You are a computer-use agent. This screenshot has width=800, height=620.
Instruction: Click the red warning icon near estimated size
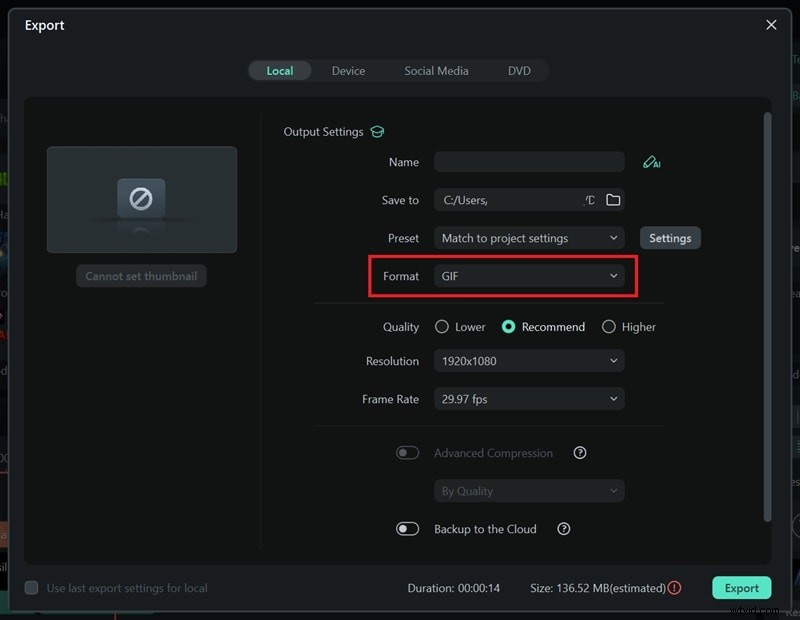(x=676, y=588)
